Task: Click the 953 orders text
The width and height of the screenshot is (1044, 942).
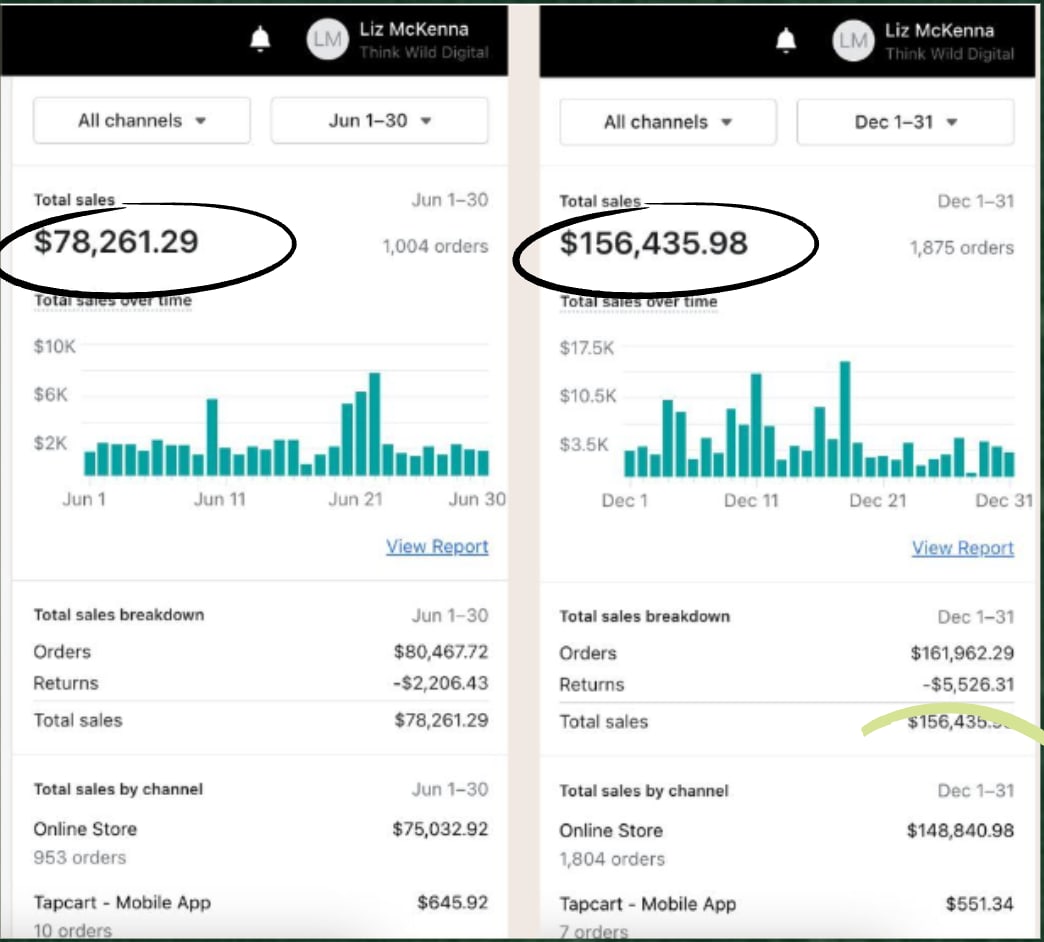Action: pyautogui.click(x=80, y=857)
